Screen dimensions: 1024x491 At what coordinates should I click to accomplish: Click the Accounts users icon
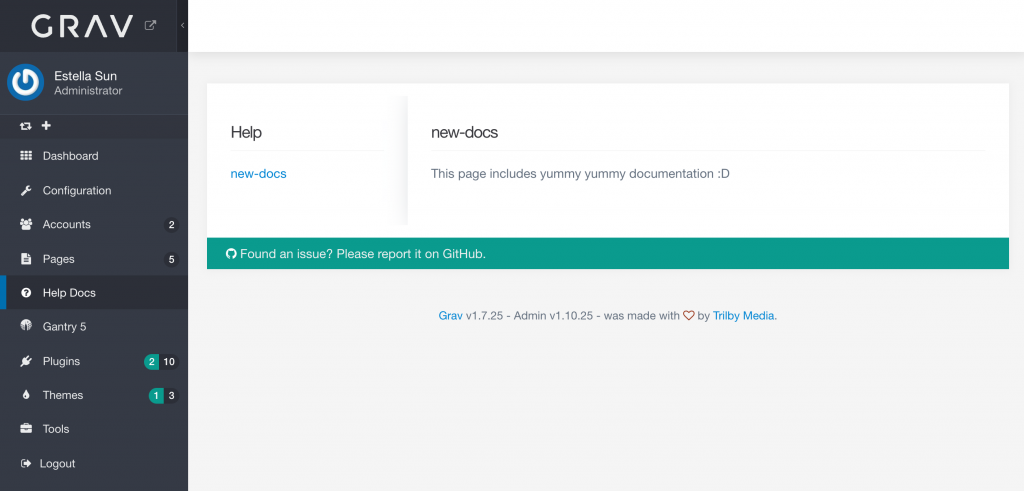(x=26, y=225)
